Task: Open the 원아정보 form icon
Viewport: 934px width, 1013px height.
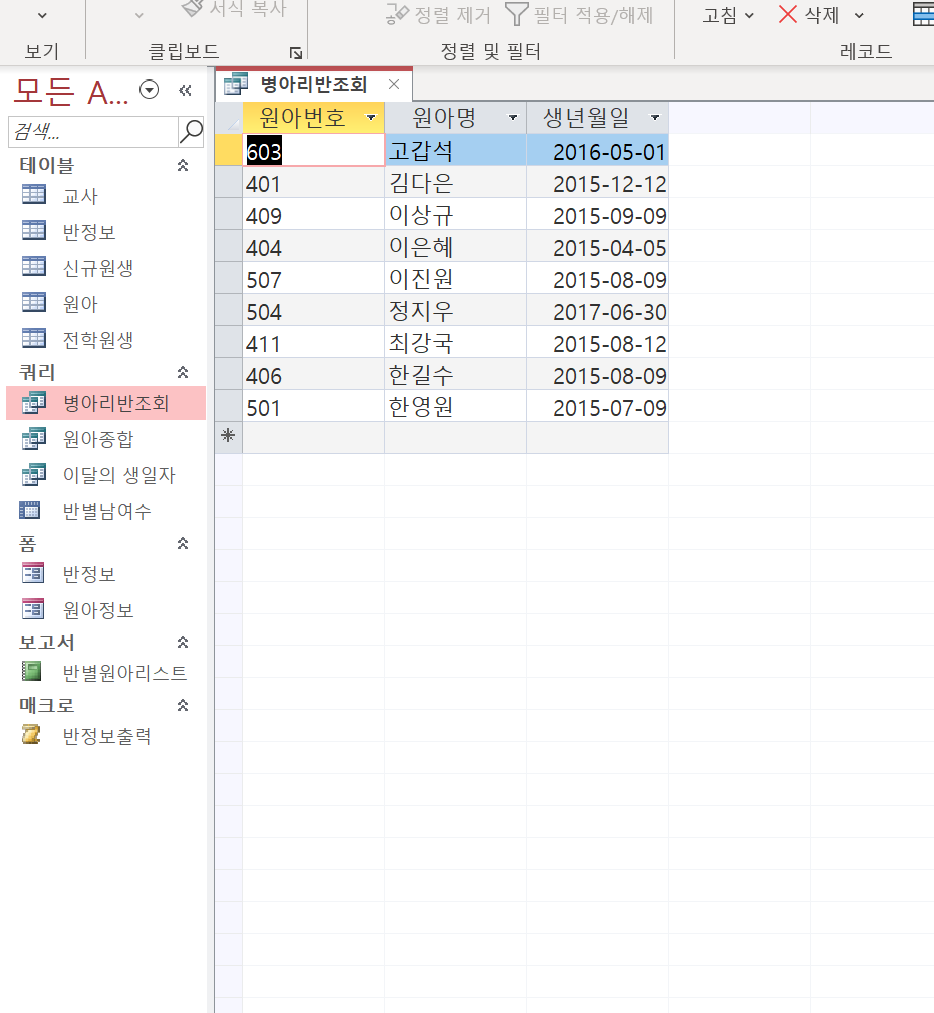Action: pos(33,609)
